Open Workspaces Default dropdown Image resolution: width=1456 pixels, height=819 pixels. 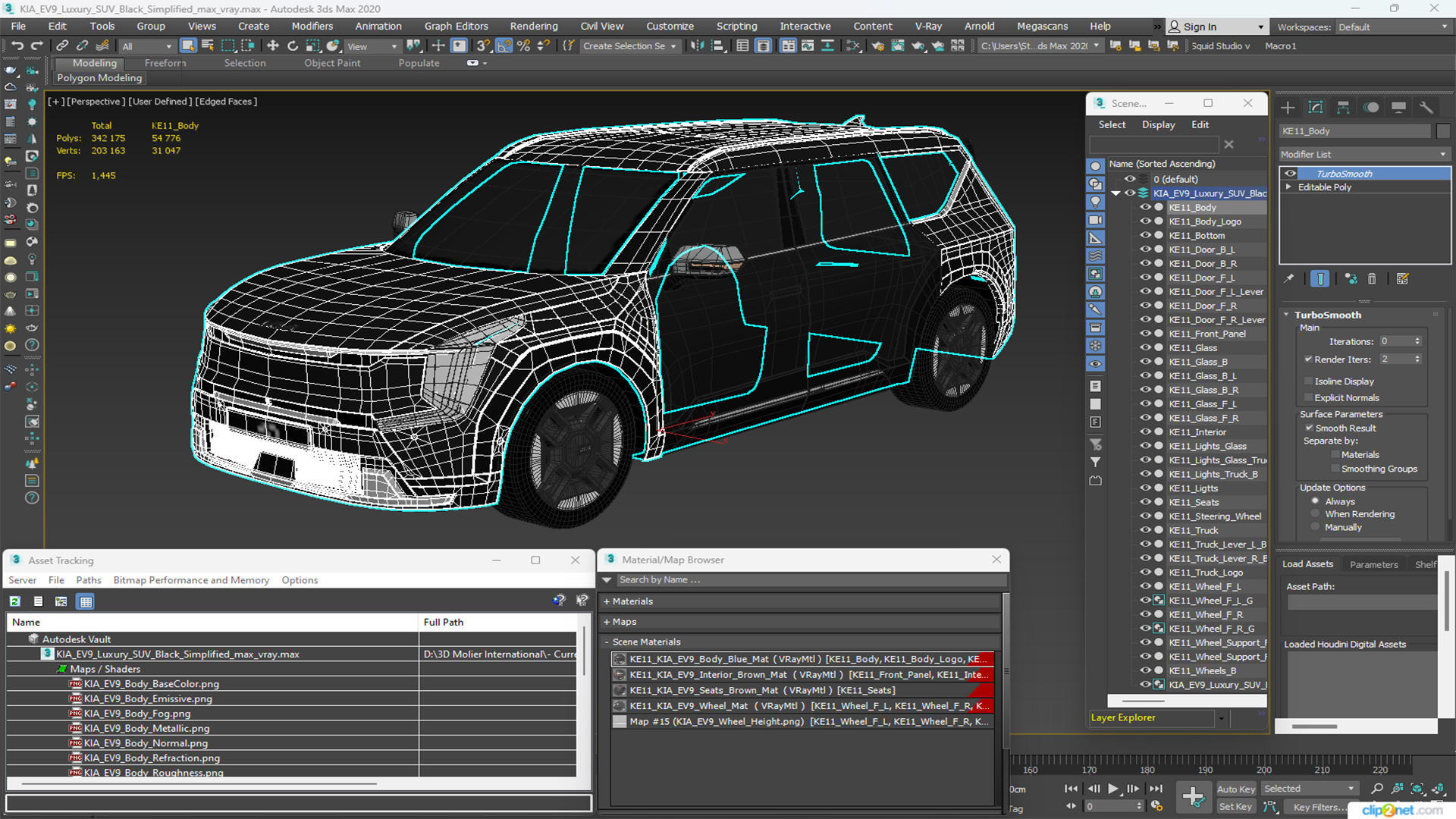point(1393,27)
